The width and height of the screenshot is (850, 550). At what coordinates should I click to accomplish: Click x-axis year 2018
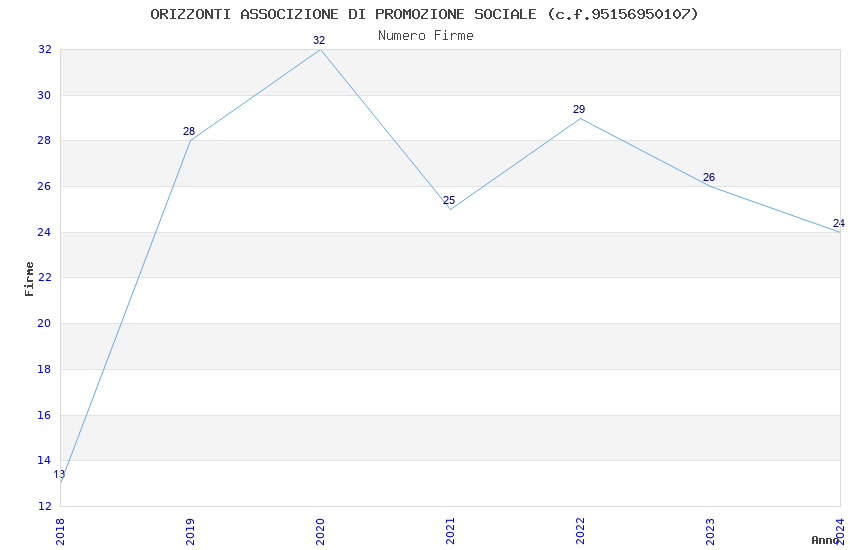click(60, 531)
